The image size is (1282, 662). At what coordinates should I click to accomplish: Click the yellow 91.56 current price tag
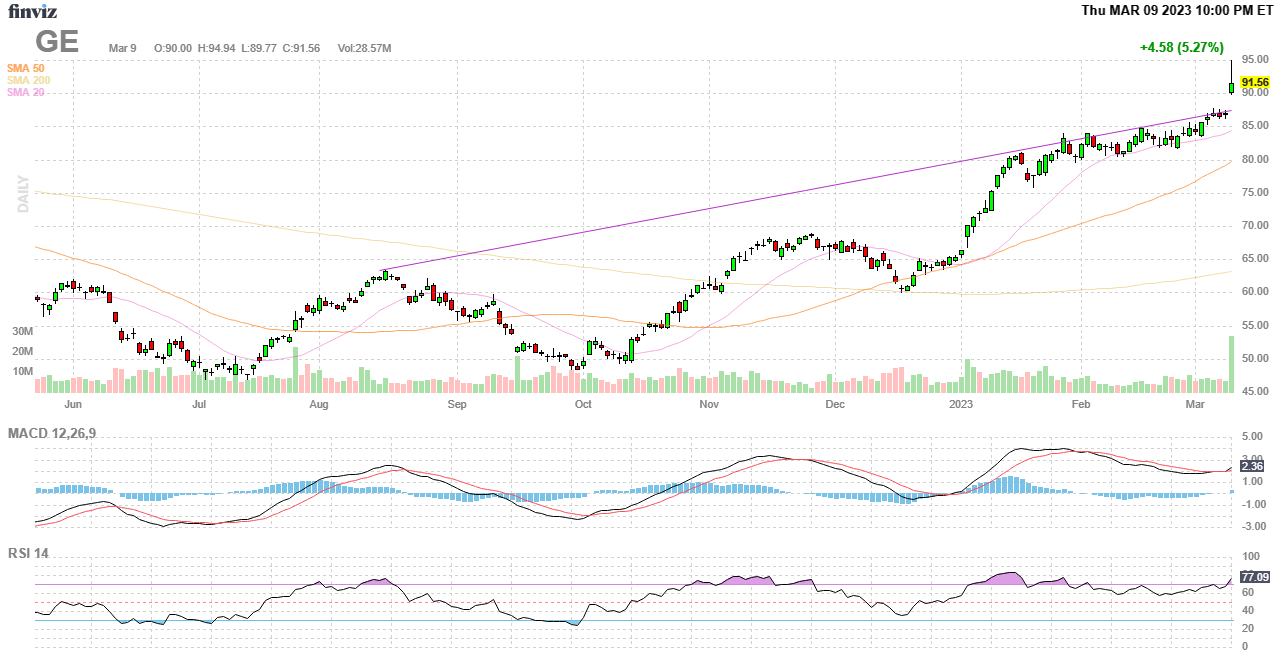[x=1254, y=82]
